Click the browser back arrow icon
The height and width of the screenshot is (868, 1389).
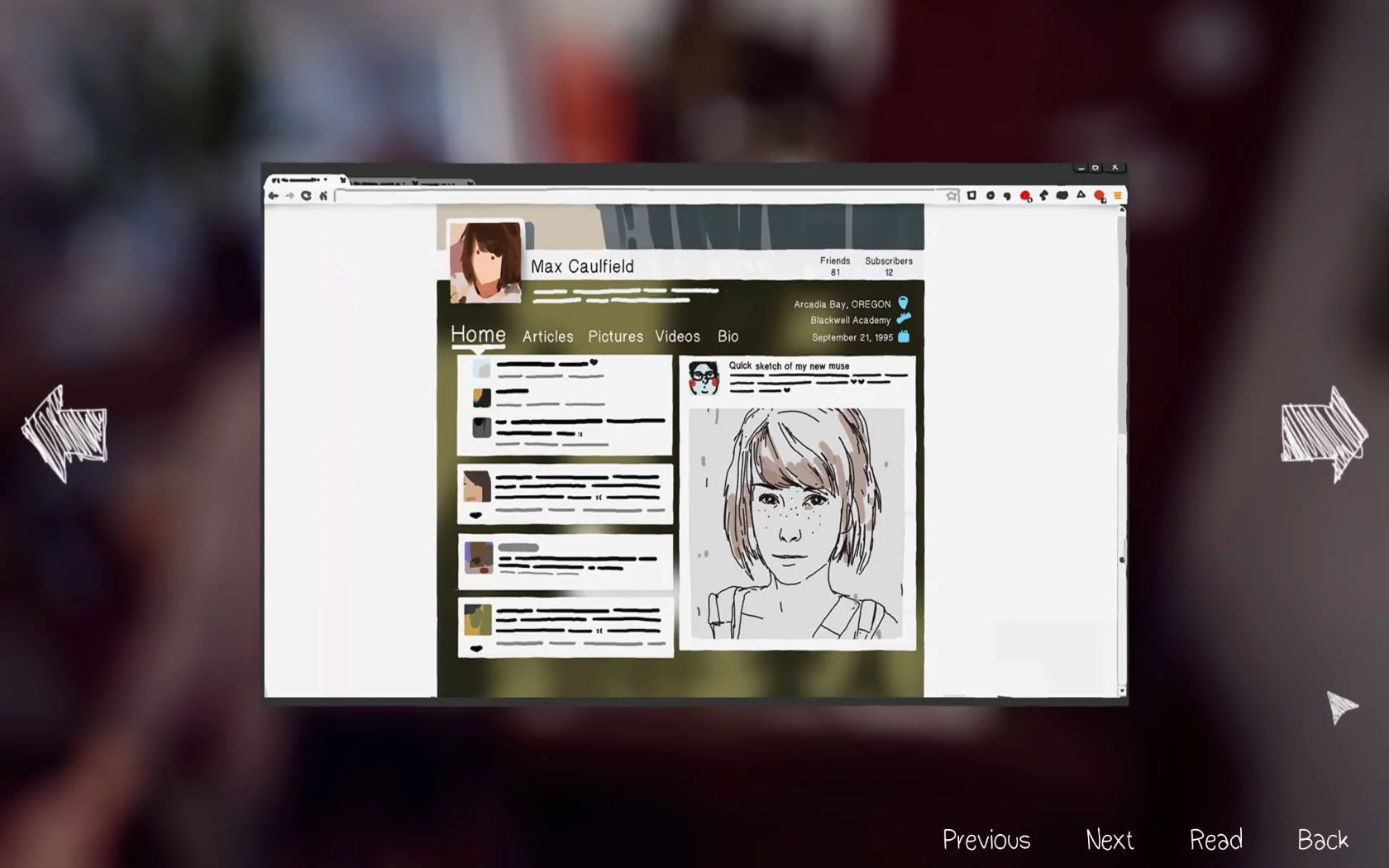click(x=273, y=196)
